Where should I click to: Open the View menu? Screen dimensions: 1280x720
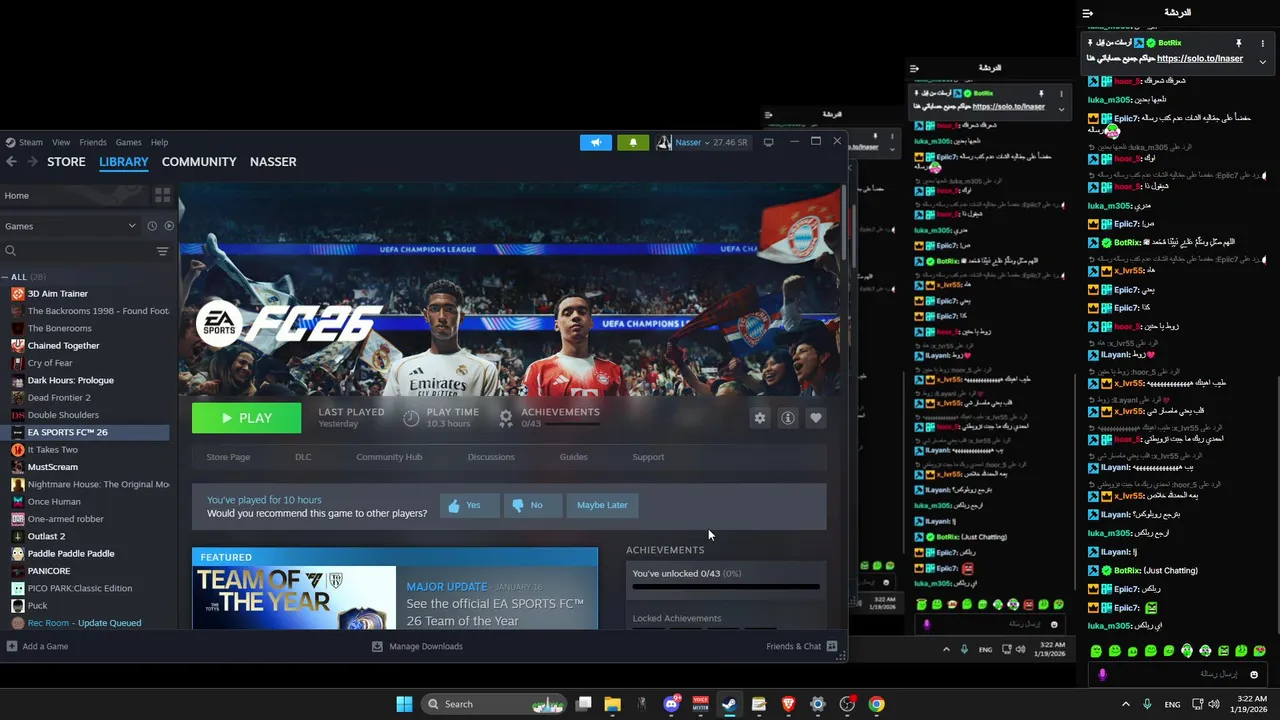[x=61, y=142]
